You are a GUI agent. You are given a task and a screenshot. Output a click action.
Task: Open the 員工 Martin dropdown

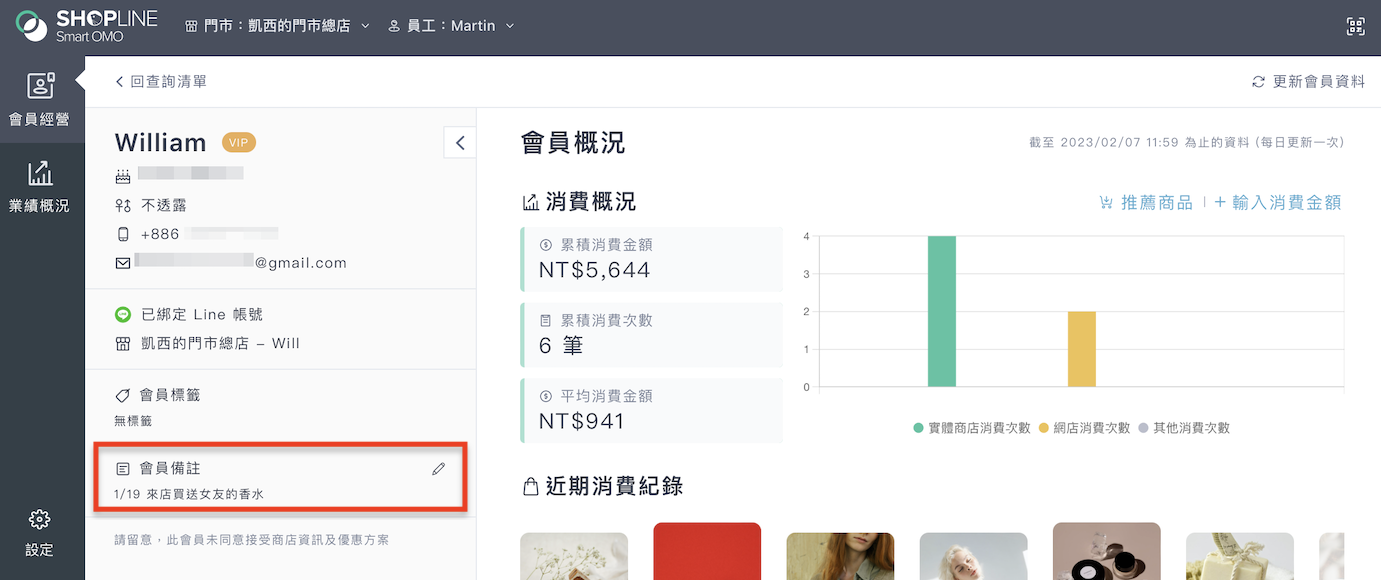click(x=451, y=26)
